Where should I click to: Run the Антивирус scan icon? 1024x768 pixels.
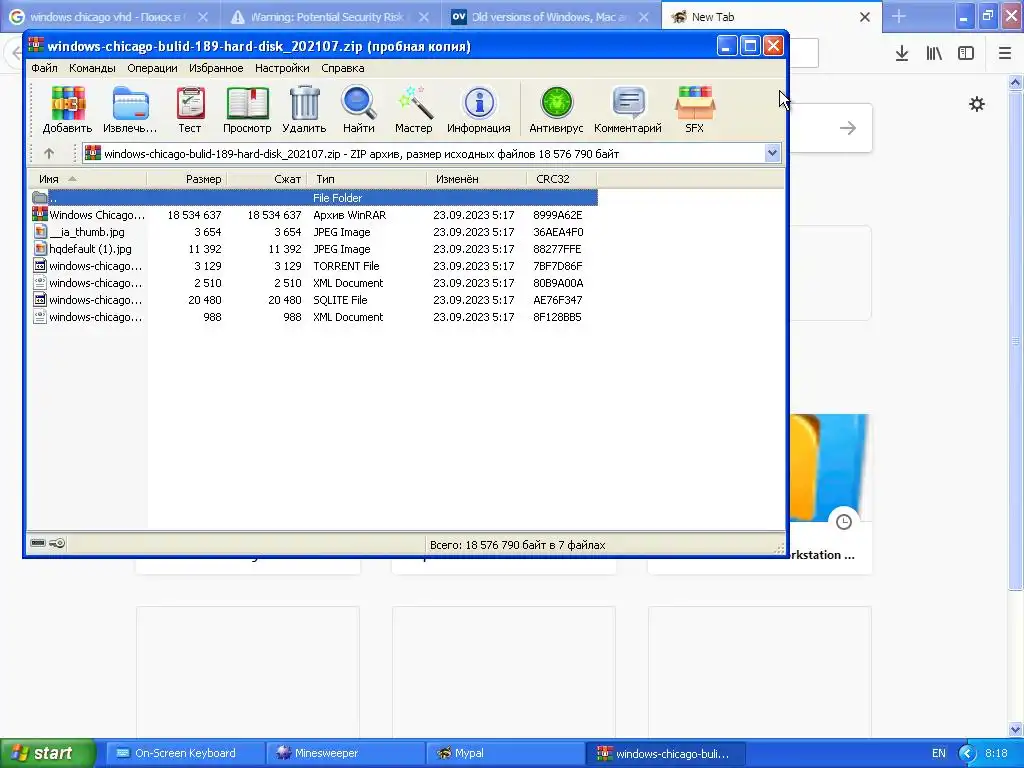coord(556,110)
